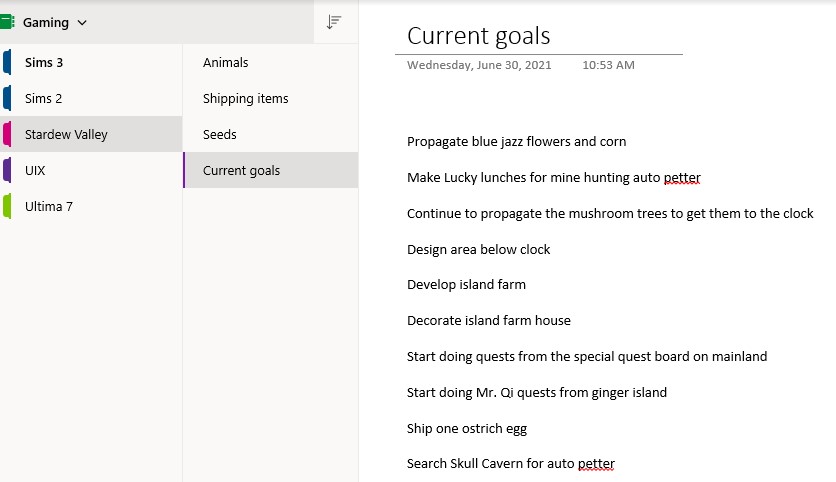
Task: Click the blue Sims 2 section icon
Action: (7, 98)
